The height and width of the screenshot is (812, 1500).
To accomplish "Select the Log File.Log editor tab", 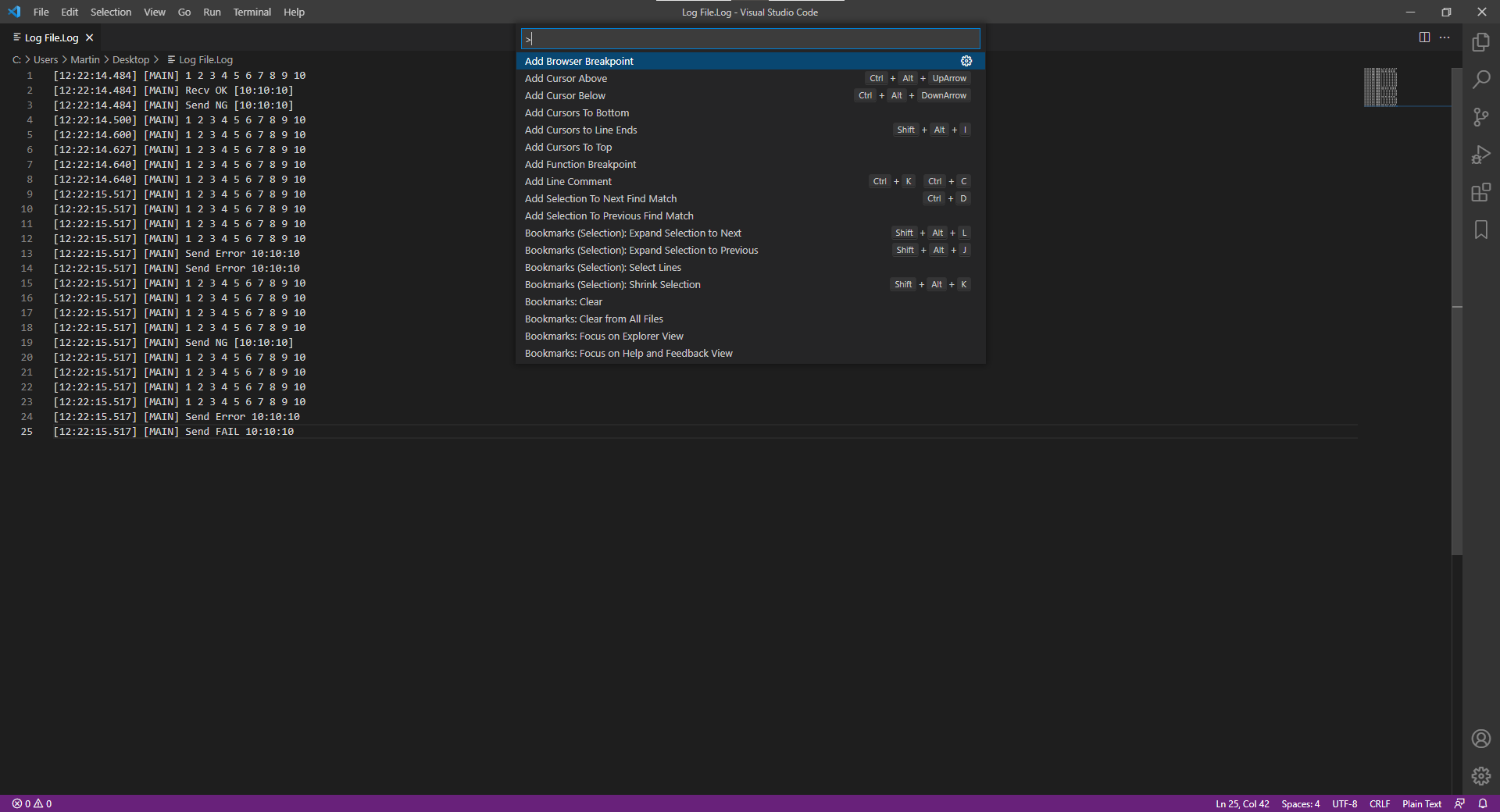I will pyautogui.click(x=52, y=37).
